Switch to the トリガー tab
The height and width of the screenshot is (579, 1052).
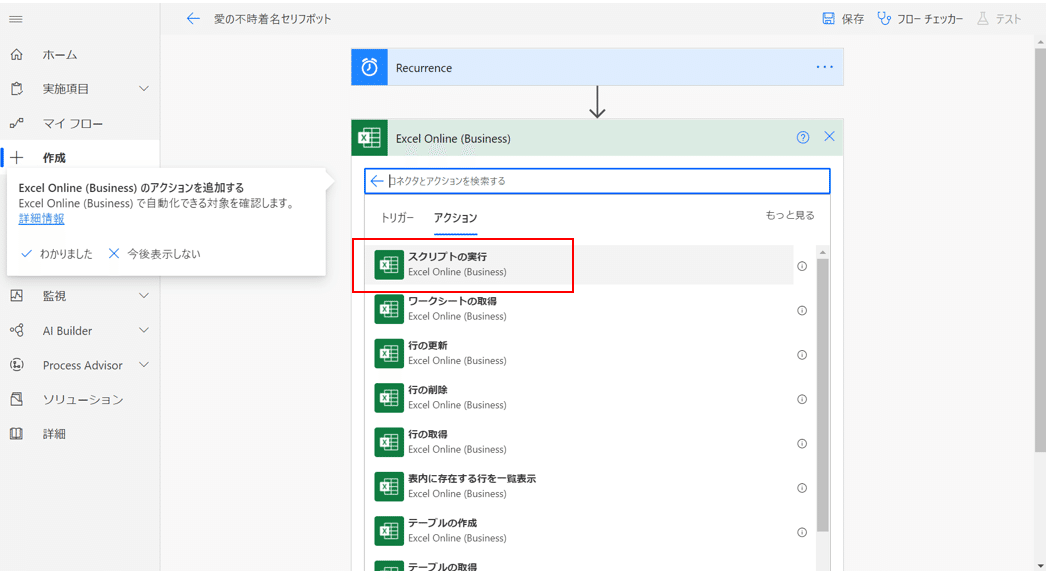[397, 218]
